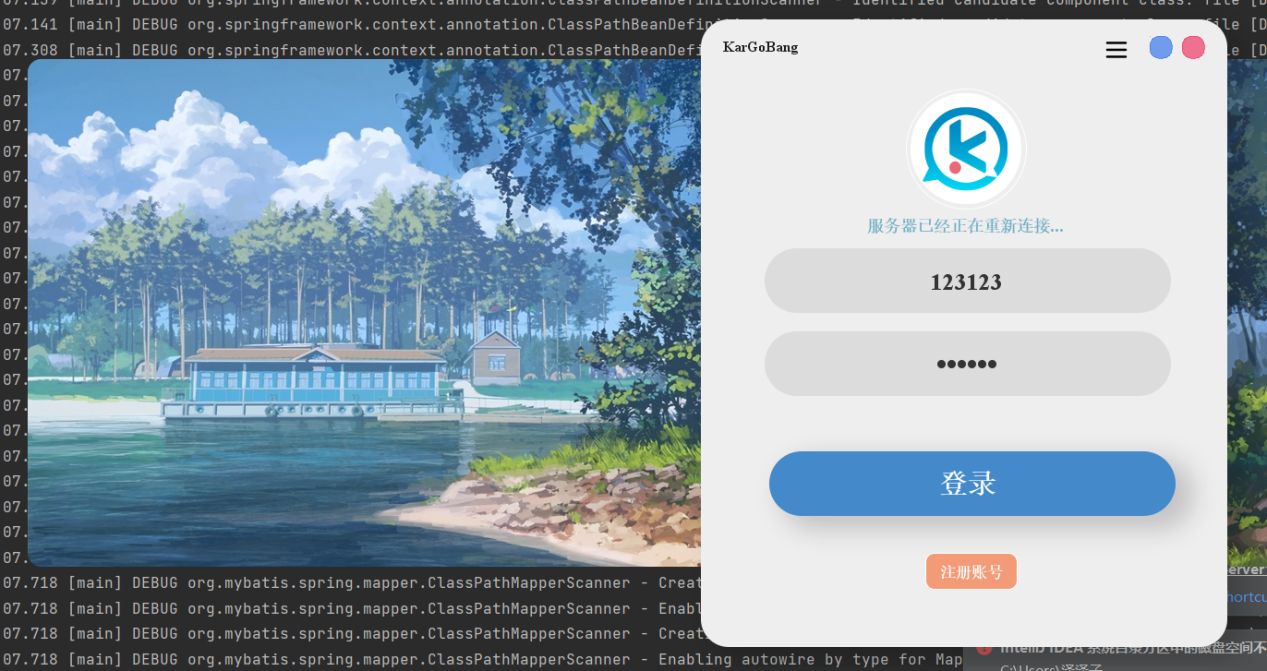
Task: Click the 07.141 DEBUG console log line
Action: click(350, 24)
